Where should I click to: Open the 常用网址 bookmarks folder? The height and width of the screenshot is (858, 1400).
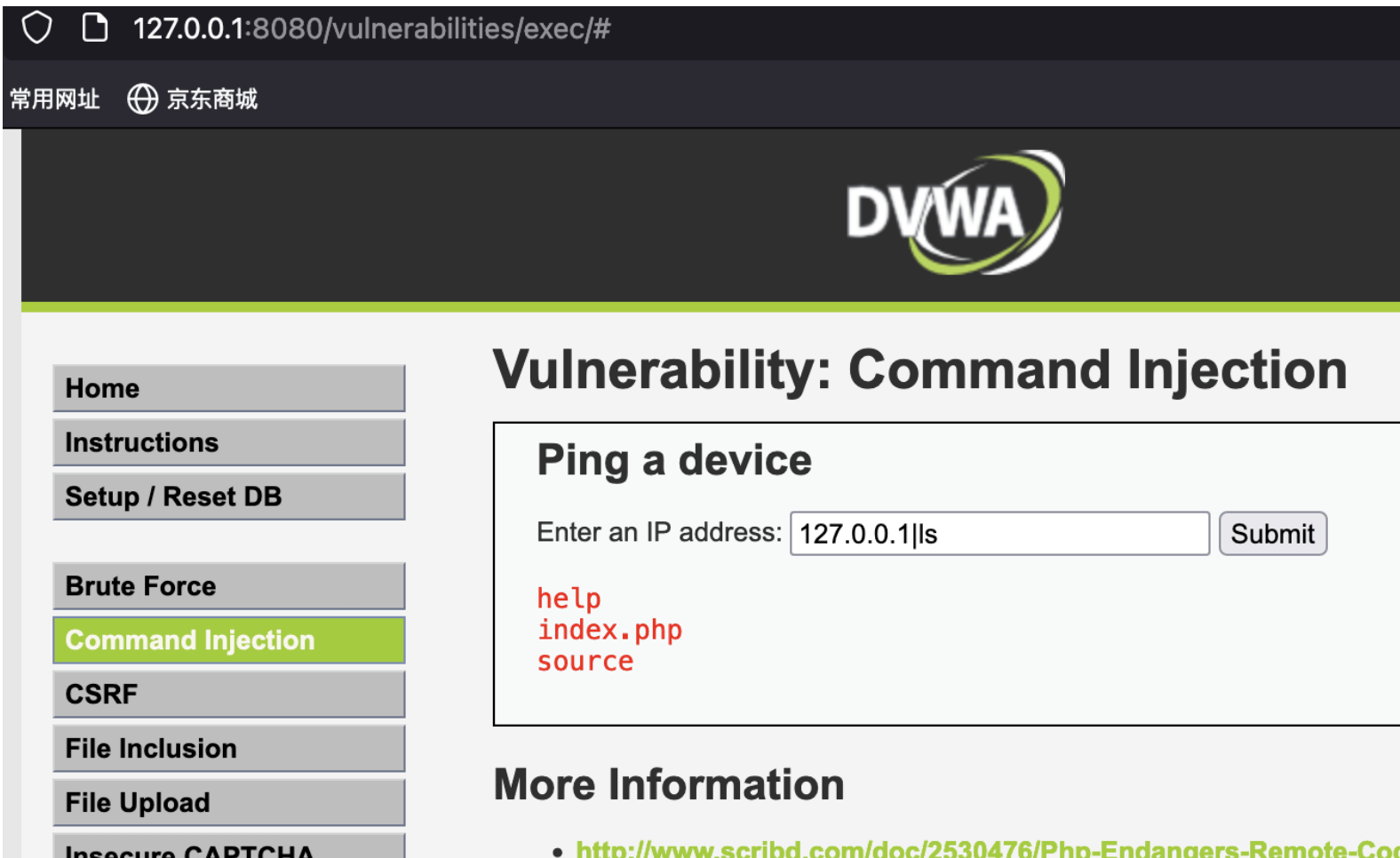55,99
